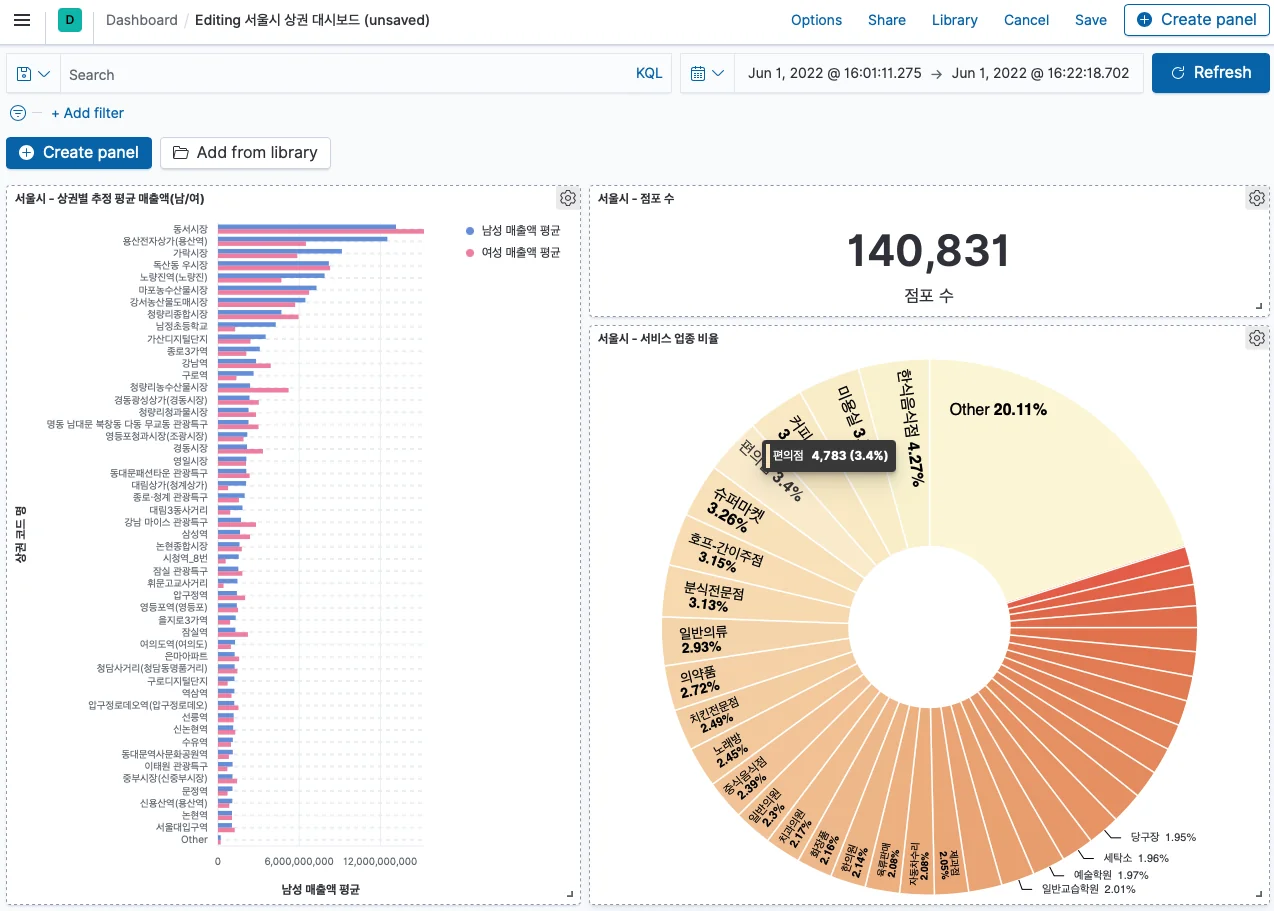The image size is (1274, 911).
Task: Expand the saved query dropdown
Action: click(x=34, y=74)
